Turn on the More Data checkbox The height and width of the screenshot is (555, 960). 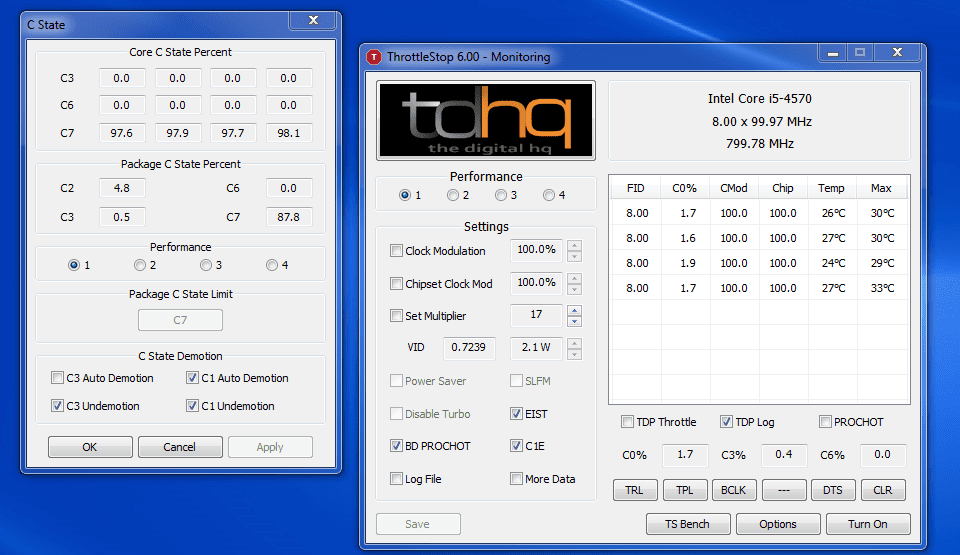coord(516,478)
